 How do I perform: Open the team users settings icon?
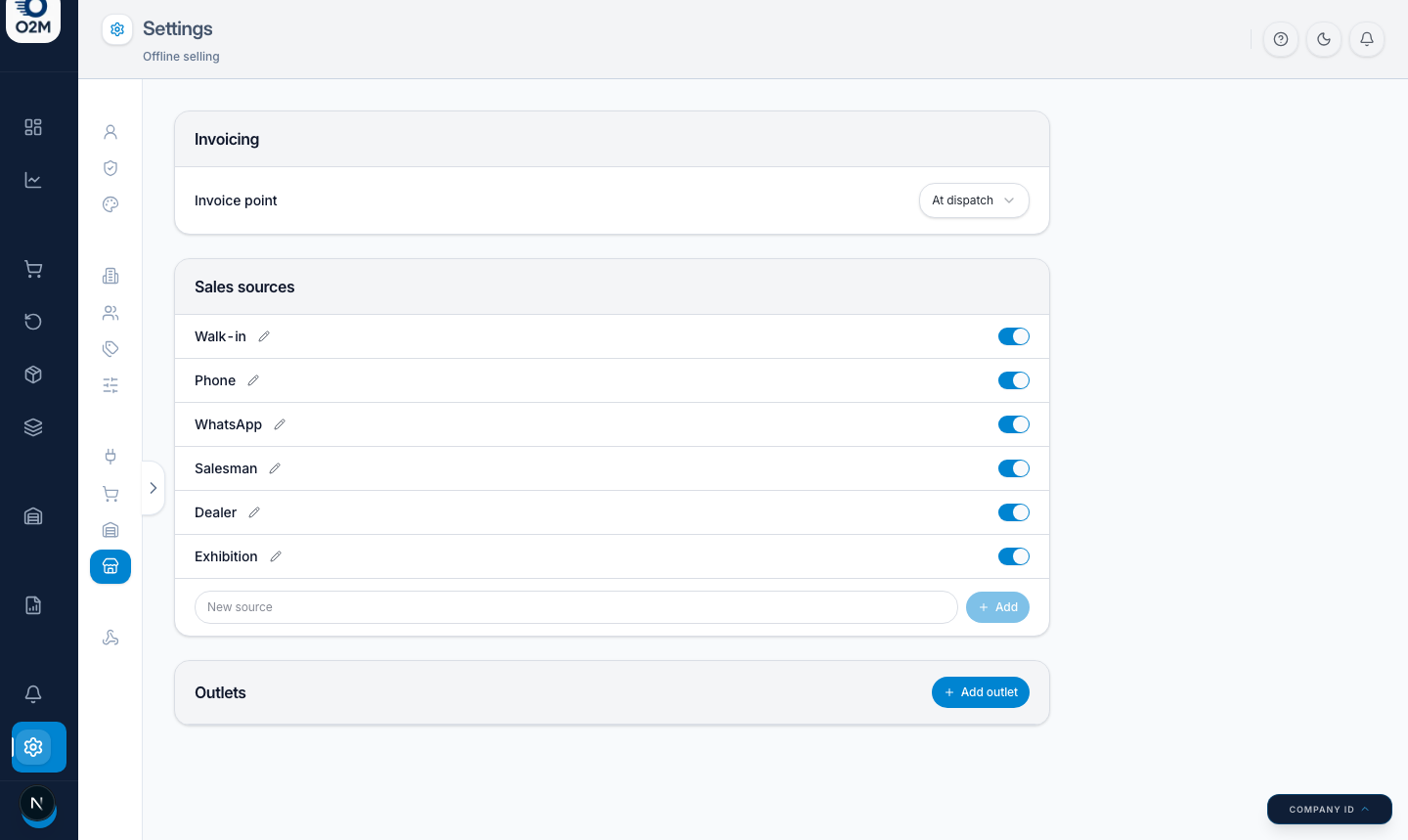(x=110, y=313)
